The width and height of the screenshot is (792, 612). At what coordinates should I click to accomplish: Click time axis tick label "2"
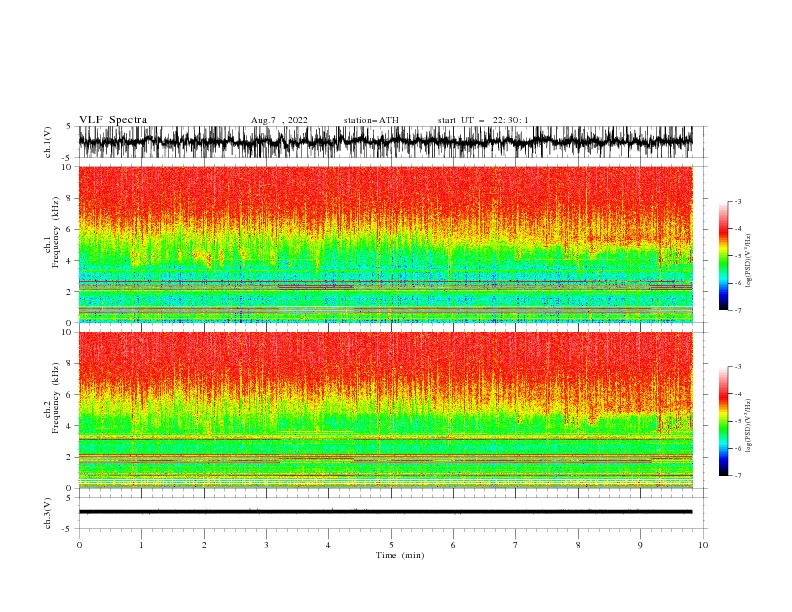(x=204, y=545)
